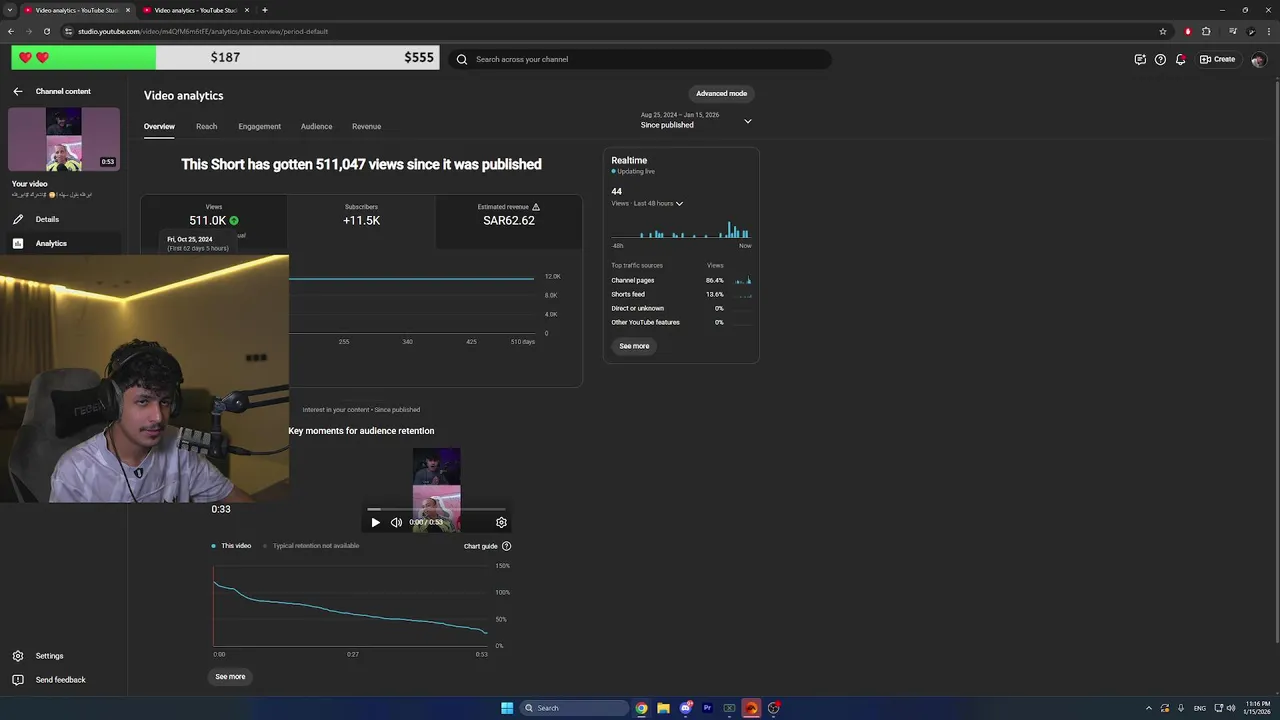Image resolution: width=1280 pixels, height=720 pixels.
Task: Open File Explorer from the taskbar
Action: click(x=663, y=708)
